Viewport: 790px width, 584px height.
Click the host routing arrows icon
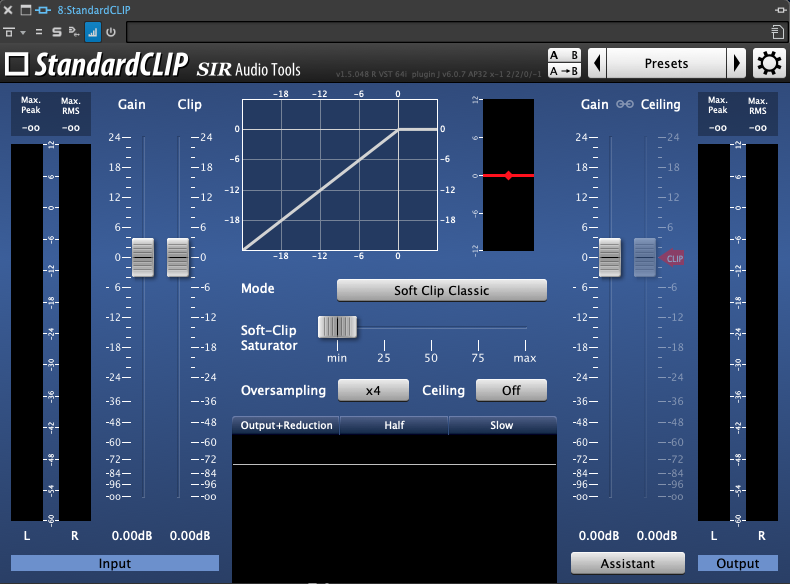[x=75, y=32]
